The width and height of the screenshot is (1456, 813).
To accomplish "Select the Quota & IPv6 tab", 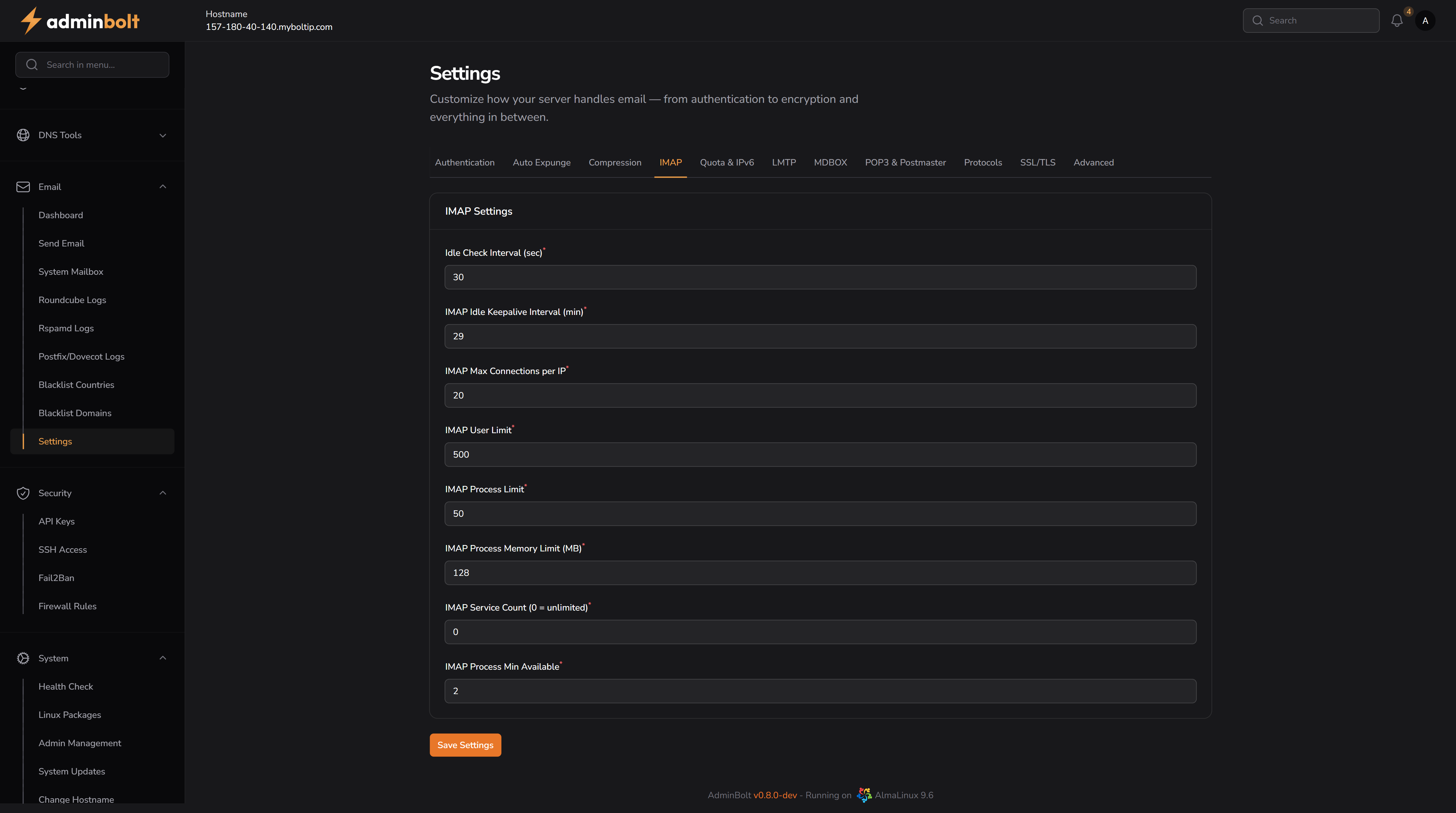I will (726, 163).
